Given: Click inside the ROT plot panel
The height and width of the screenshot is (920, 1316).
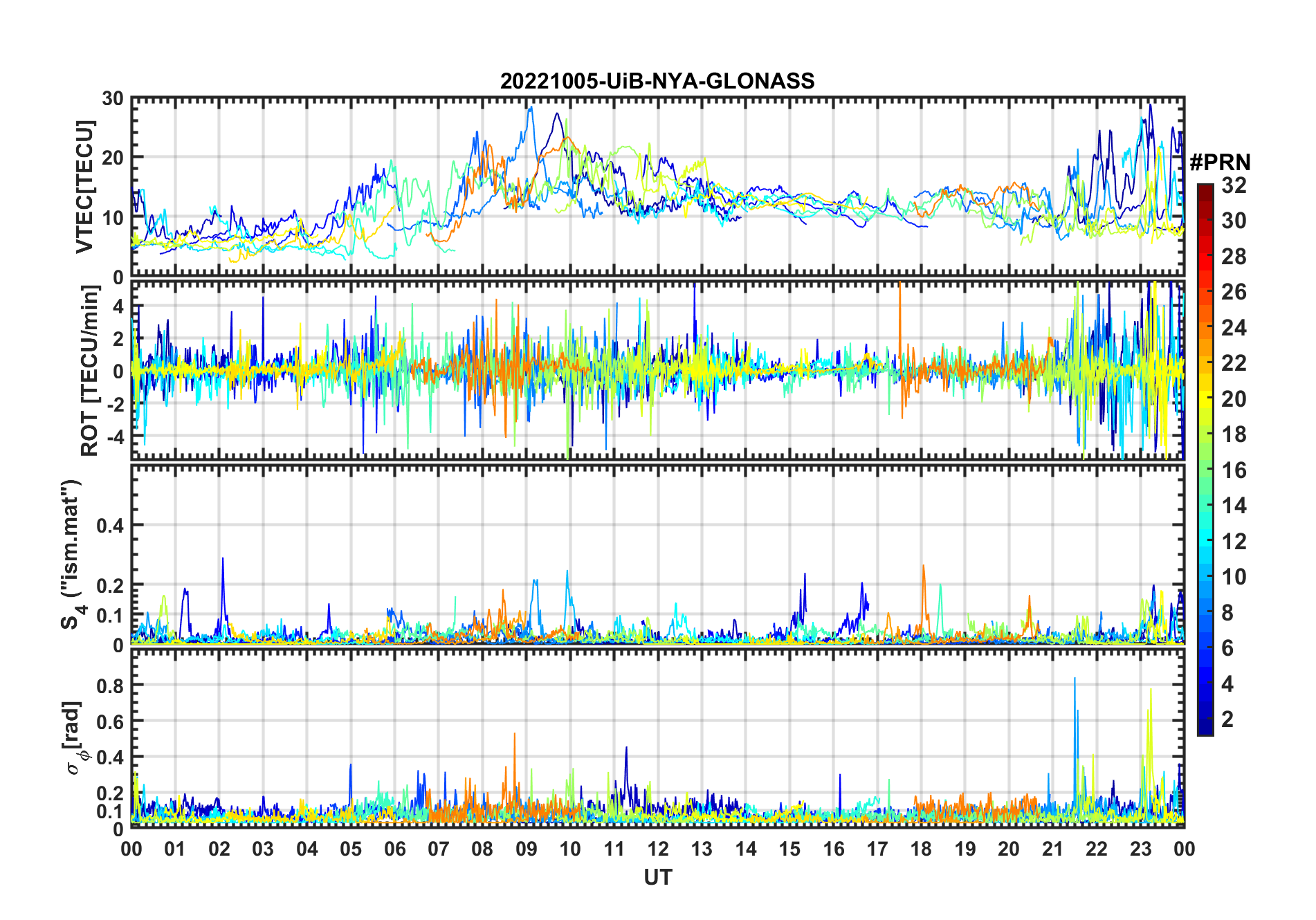Looking at the screenshot, I should click(x=658, y=370).
